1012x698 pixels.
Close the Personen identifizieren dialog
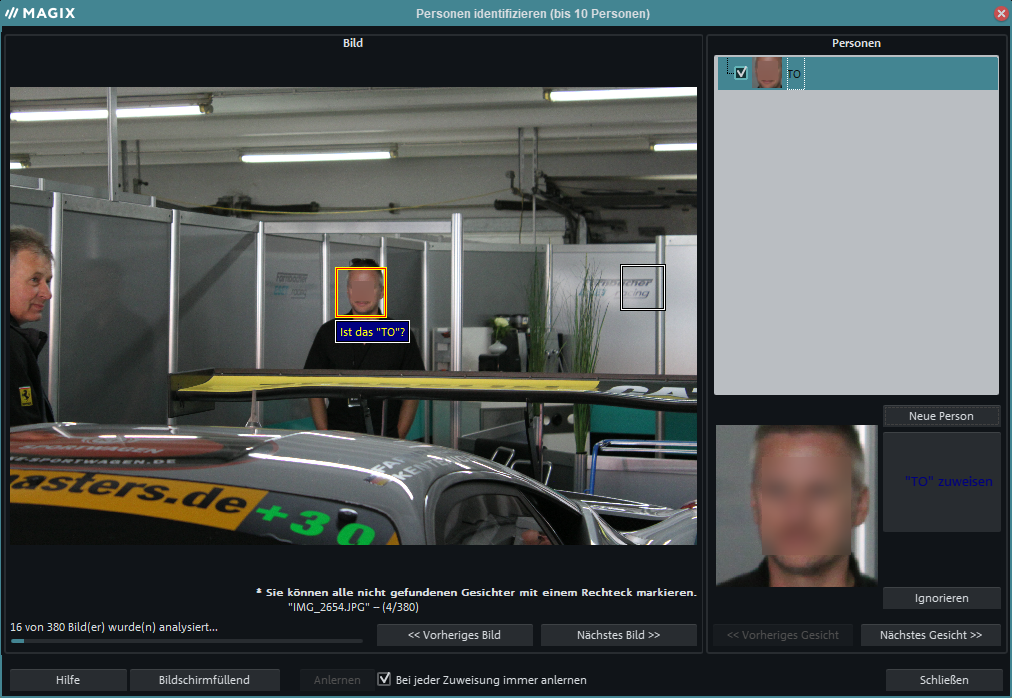[1000, 13]
